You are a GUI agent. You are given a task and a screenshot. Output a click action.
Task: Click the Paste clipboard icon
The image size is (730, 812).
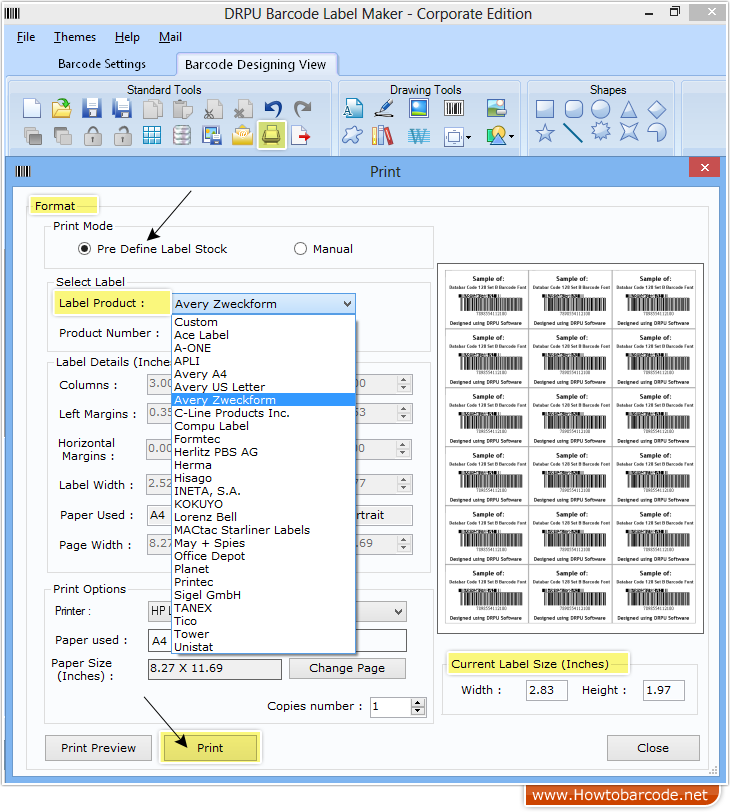coord(183,109)
